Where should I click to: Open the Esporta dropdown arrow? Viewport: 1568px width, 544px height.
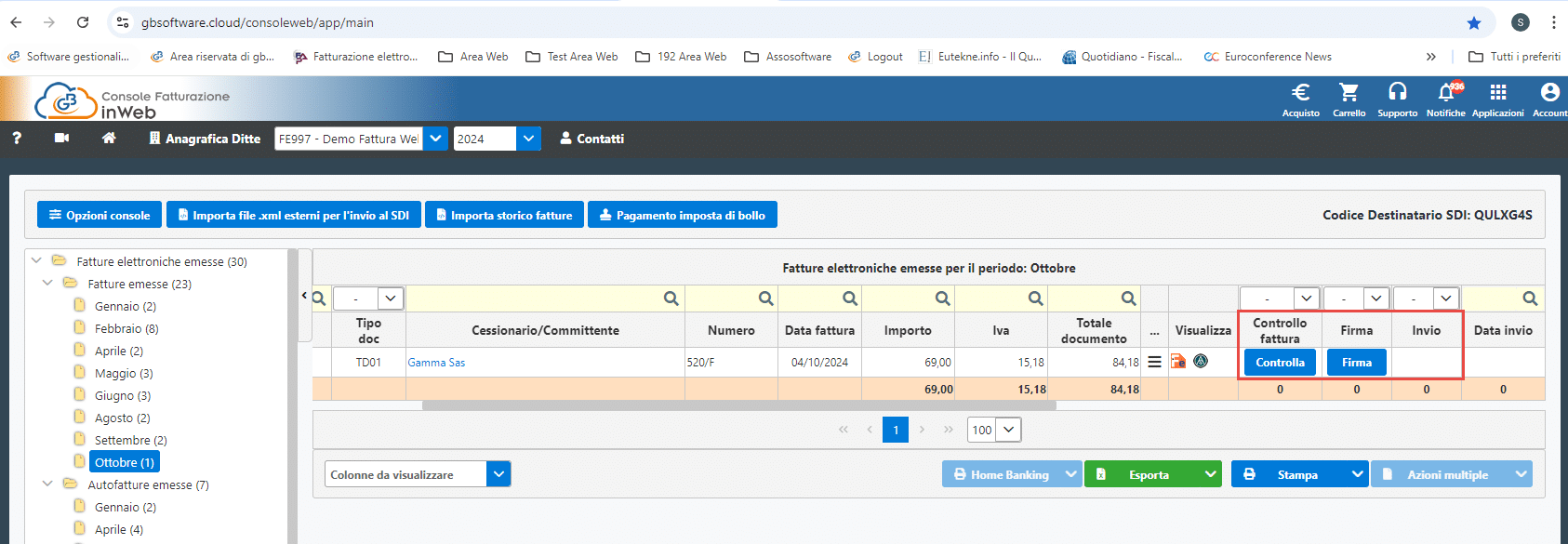point(1210,474)
